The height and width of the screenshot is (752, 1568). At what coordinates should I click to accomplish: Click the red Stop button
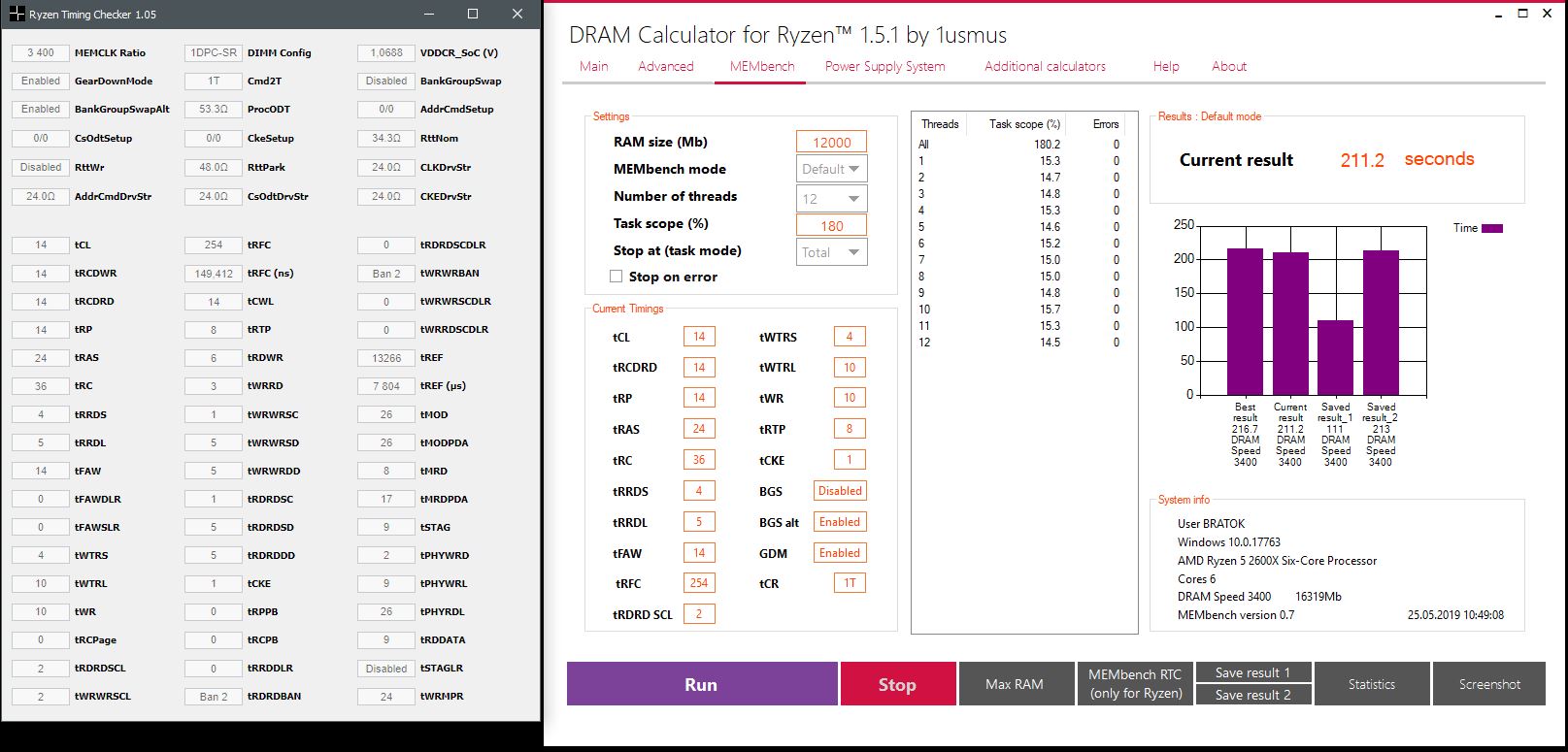click(897, 684)
